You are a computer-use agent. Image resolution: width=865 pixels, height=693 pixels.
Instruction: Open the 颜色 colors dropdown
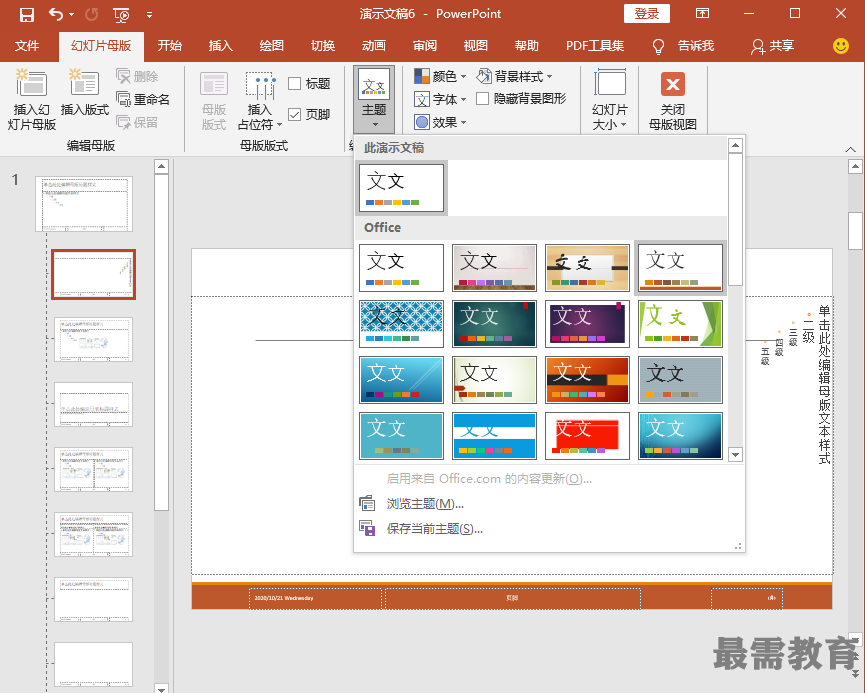[440, 76]
